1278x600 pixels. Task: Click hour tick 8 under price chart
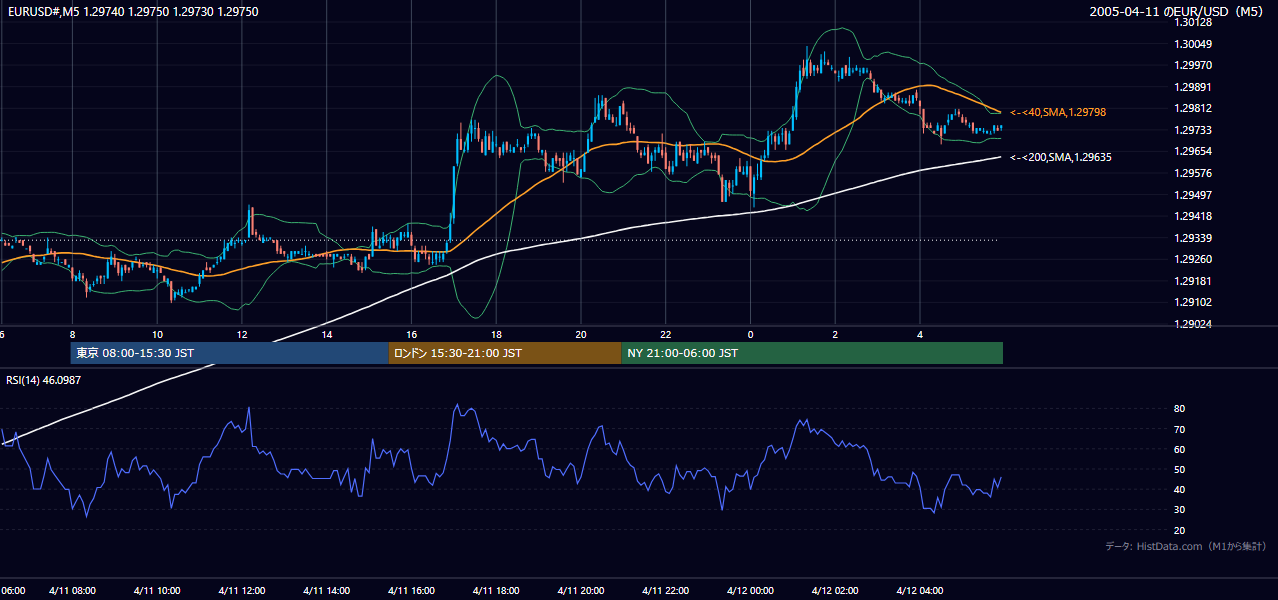point(72,334)
